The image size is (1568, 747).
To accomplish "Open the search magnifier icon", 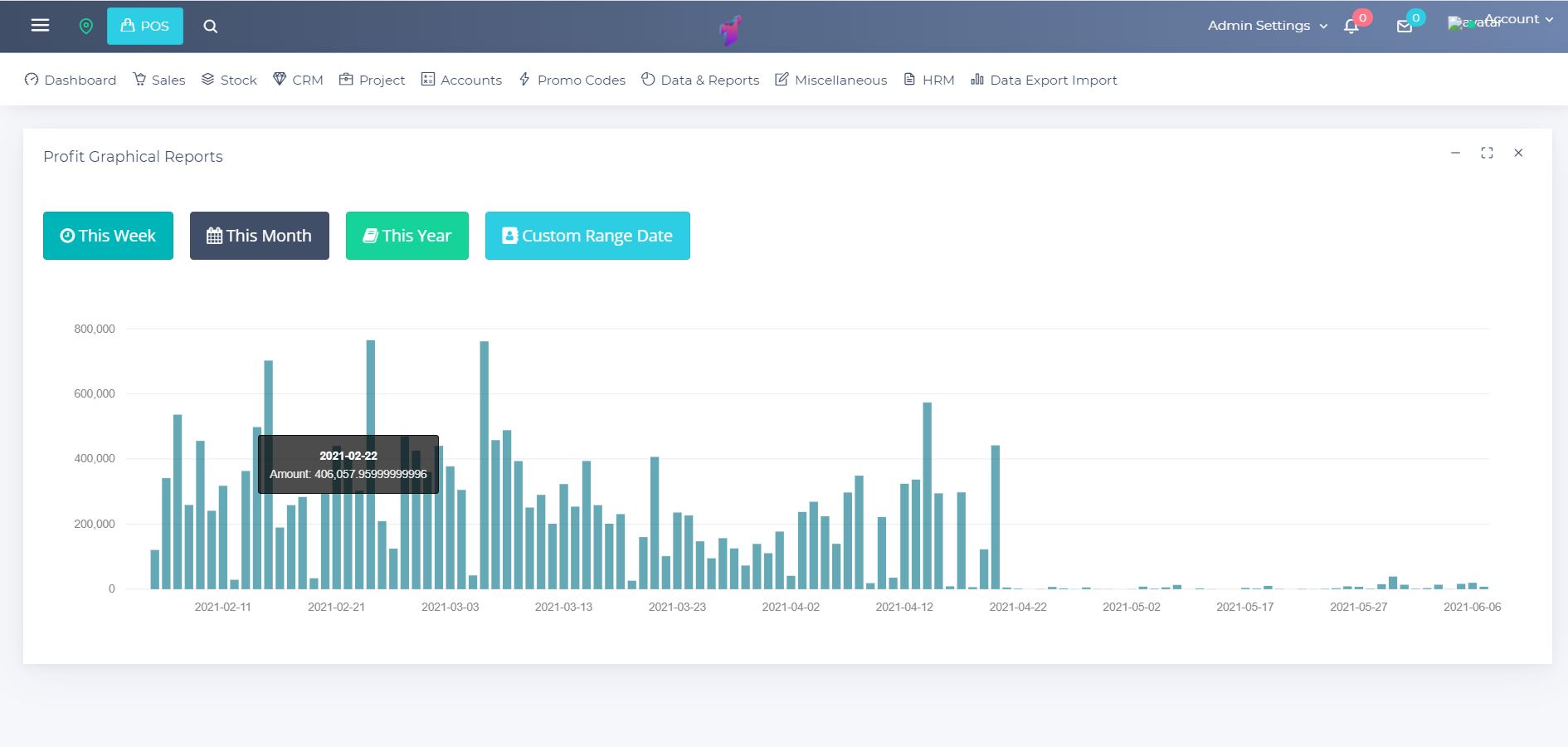I will (x=211, y=27).
